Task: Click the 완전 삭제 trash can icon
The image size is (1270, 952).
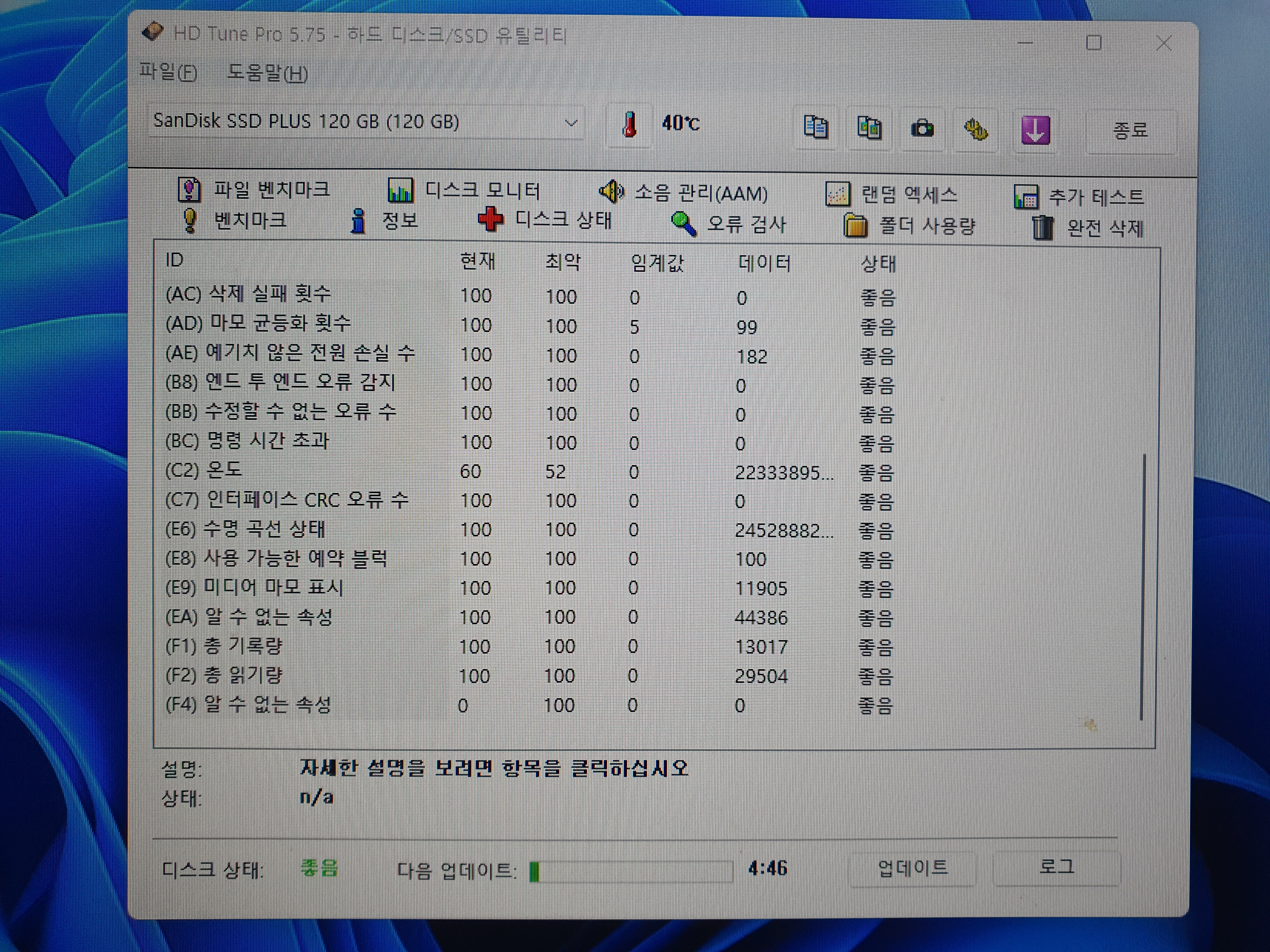Action: [x=1043, y=228]
